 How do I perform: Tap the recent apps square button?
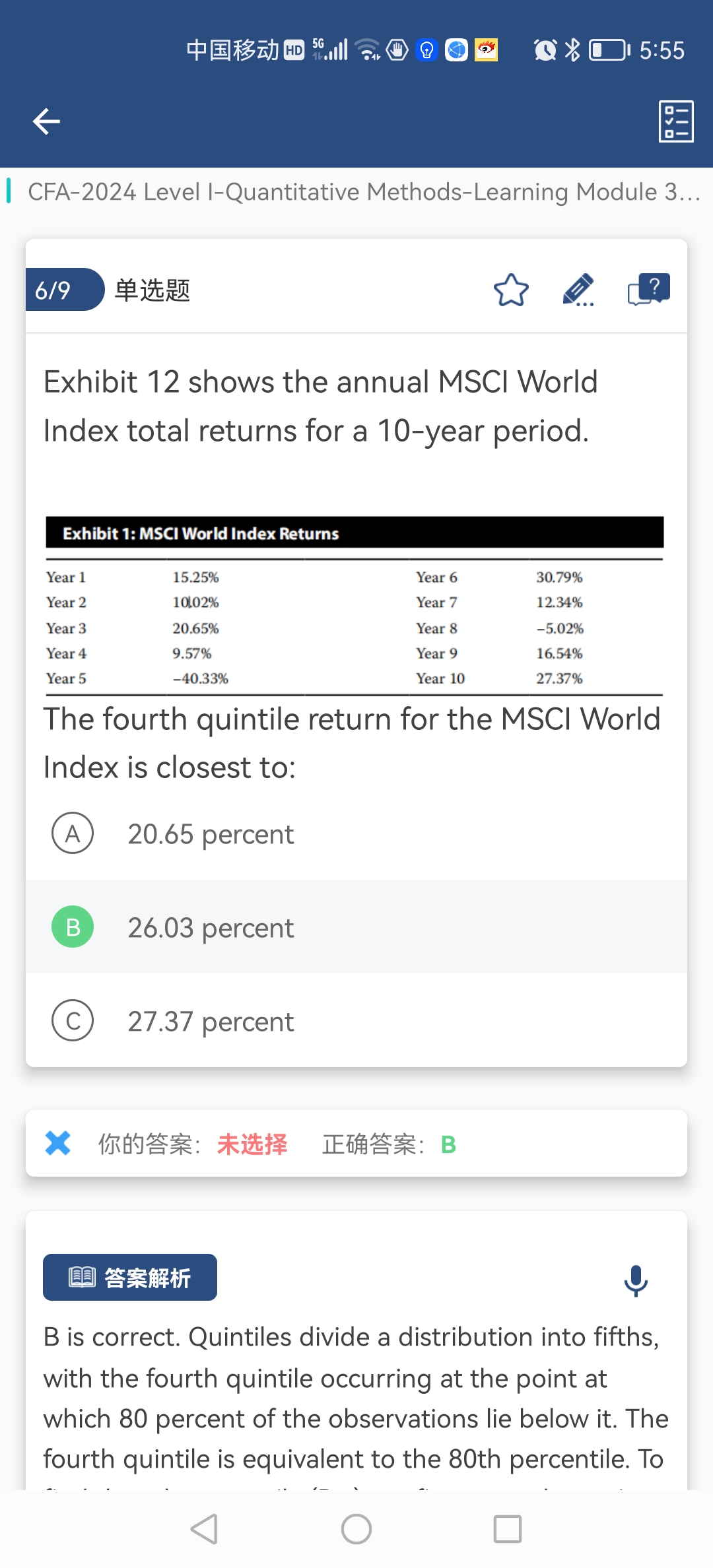508,1529
